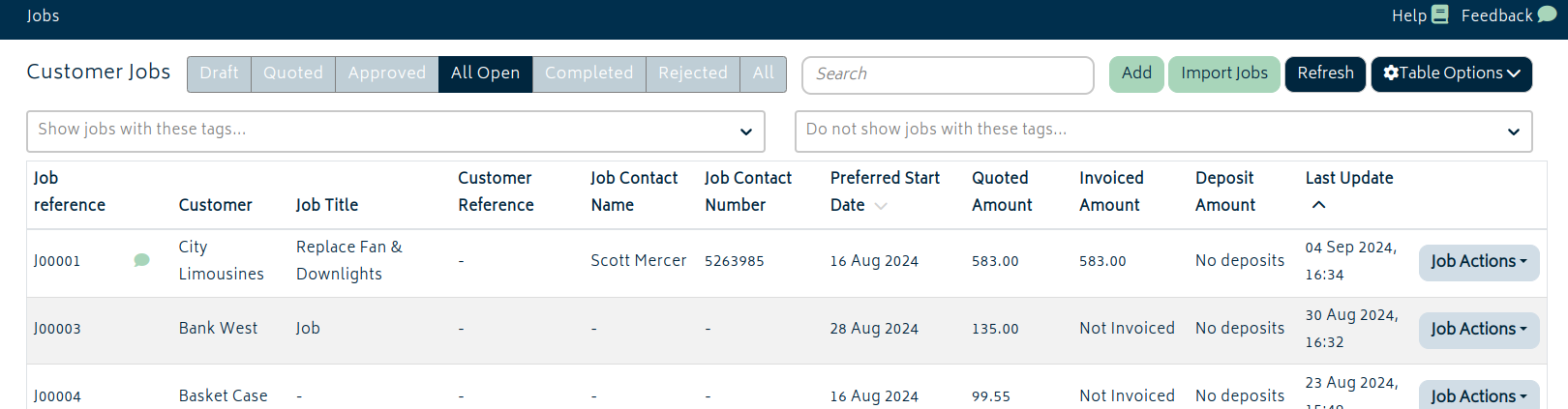
Task: Click the gear icon in Table Options
Action: (1391, 73)
